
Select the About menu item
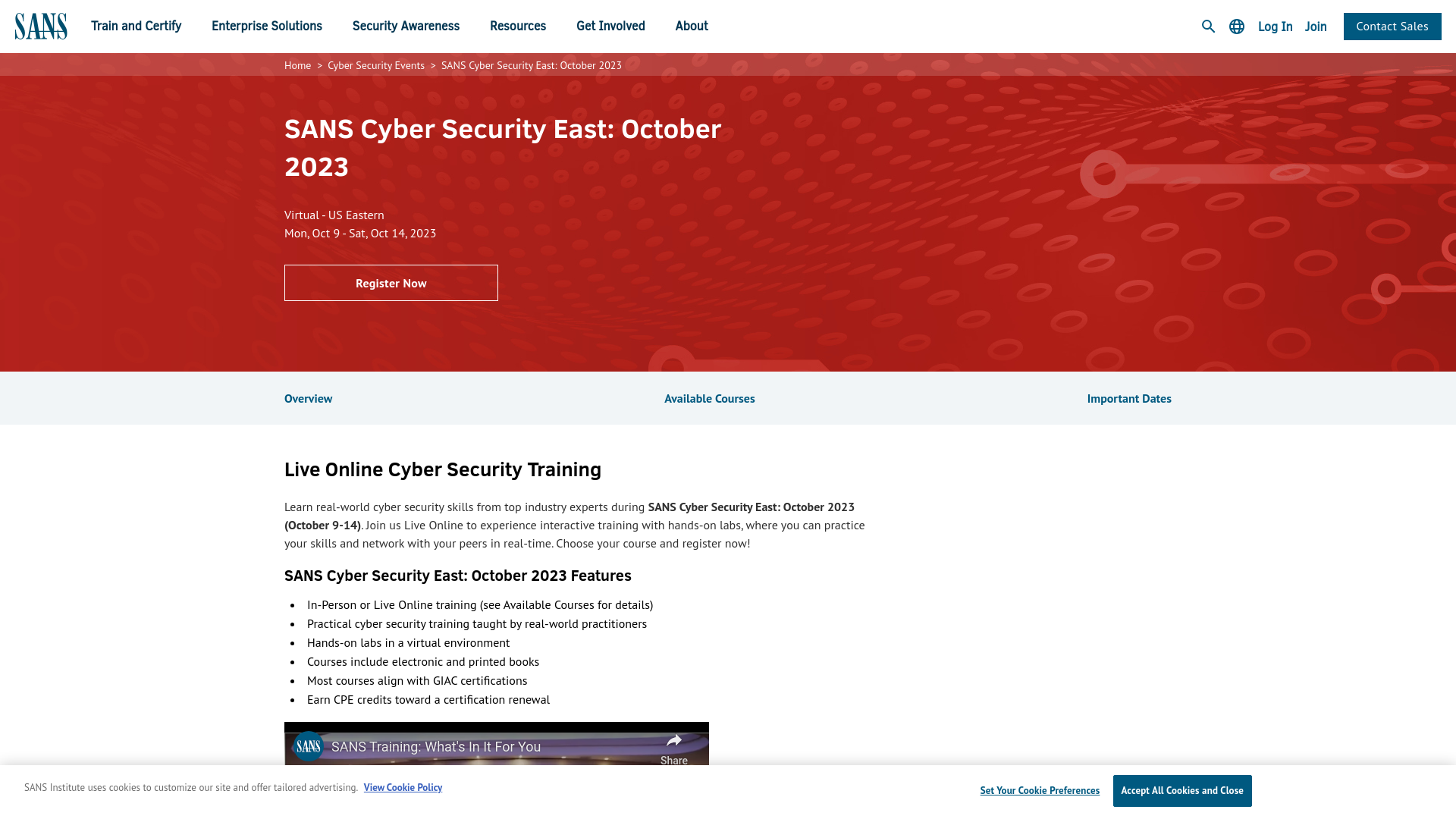pos(691,26)
